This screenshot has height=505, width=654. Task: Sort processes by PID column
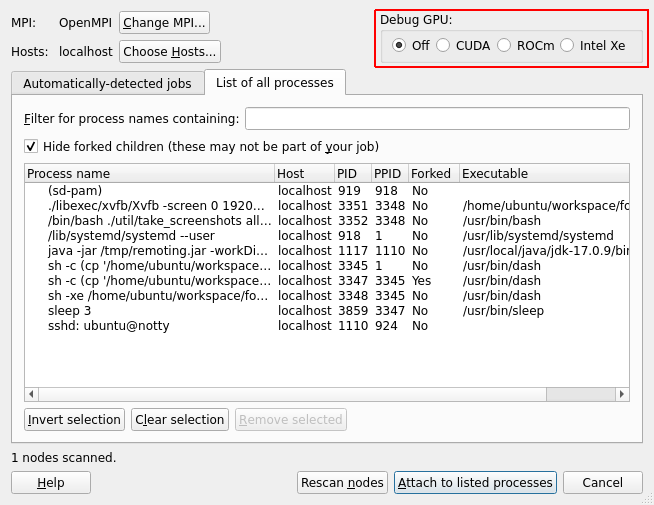[352, 174]
